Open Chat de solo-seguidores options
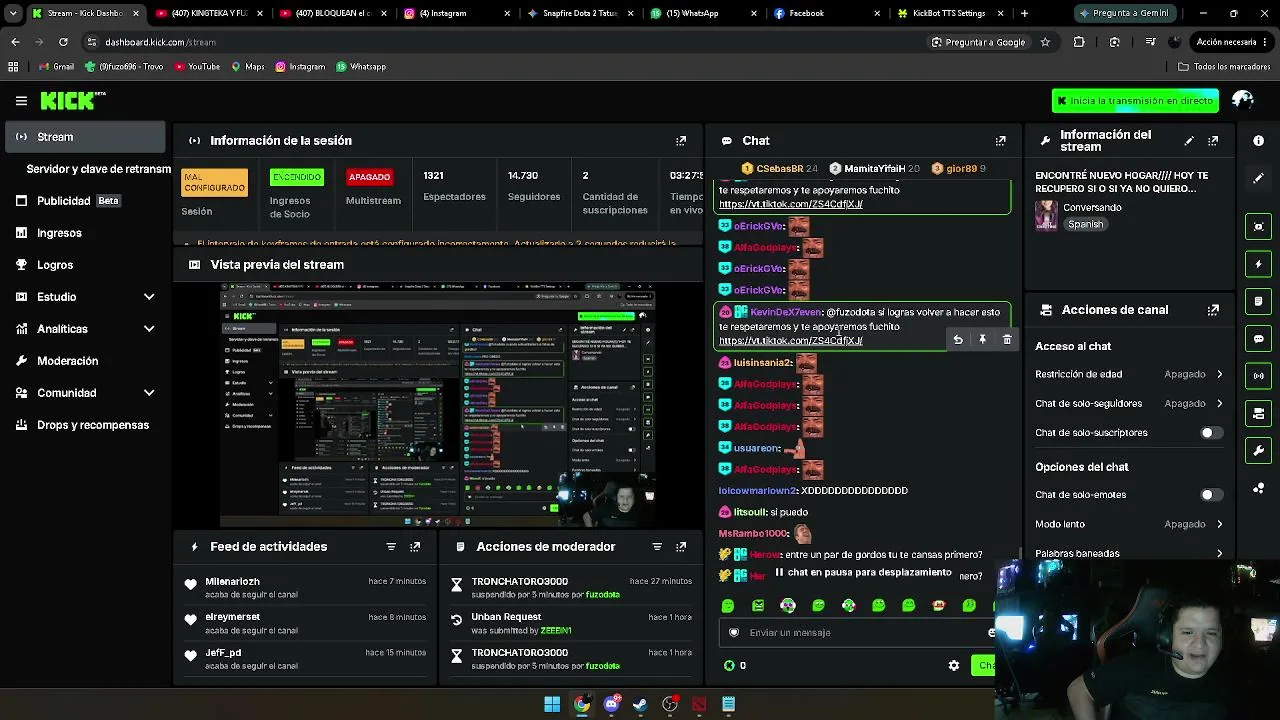Image resolution: width=1280 pixels, height=720 pixels. click(1129, 404)
